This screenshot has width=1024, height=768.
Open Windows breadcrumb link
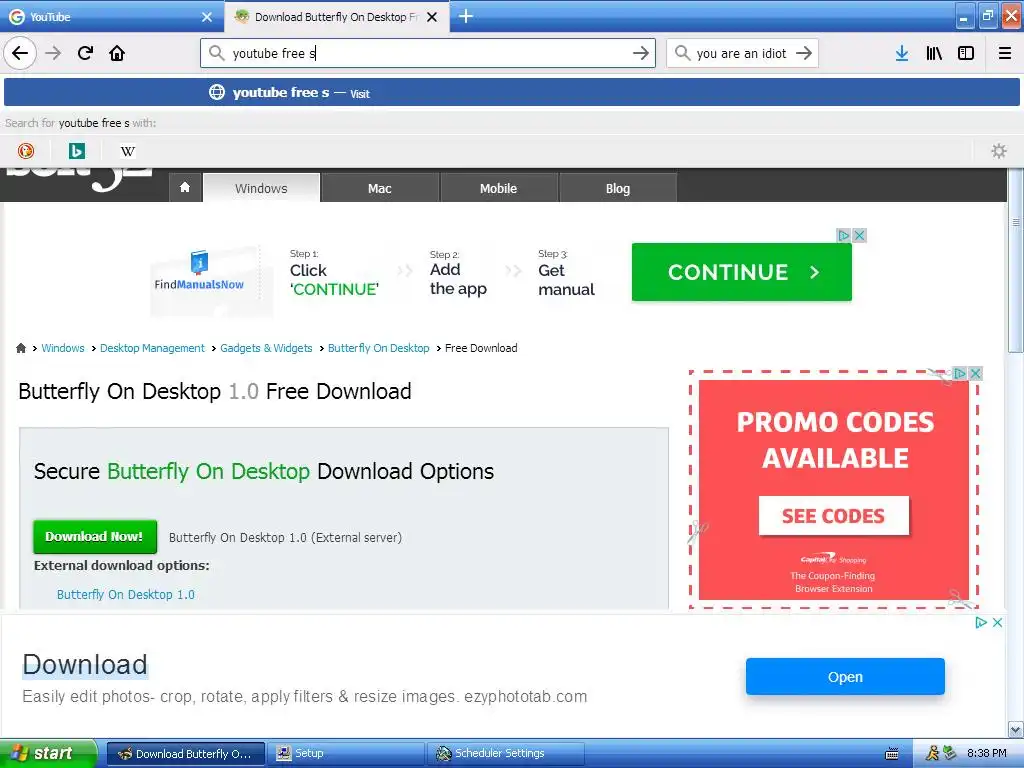63,348
